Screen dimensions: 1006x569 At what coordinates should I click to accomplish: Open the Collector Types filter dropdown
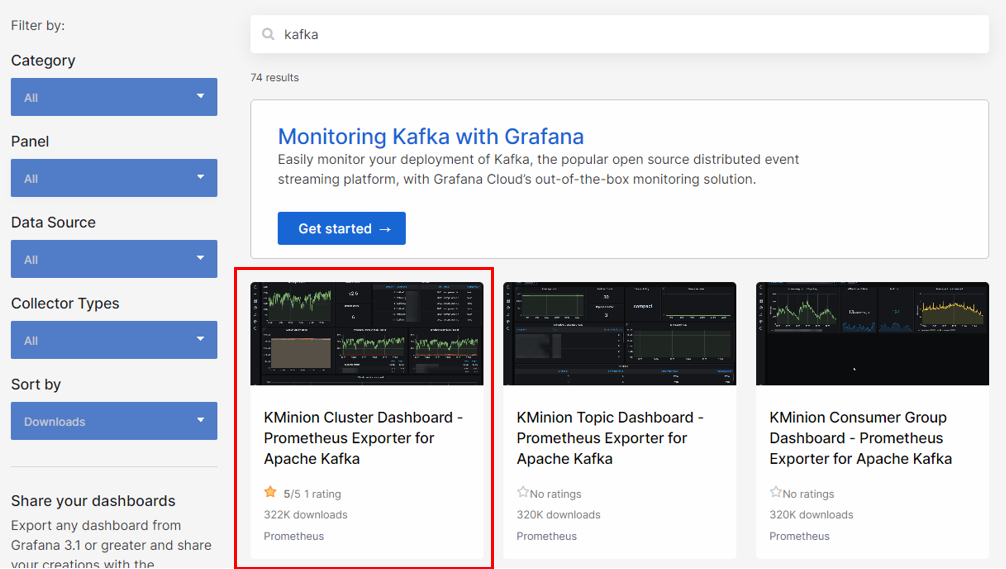pyautogui.click(x=114, y=340)
